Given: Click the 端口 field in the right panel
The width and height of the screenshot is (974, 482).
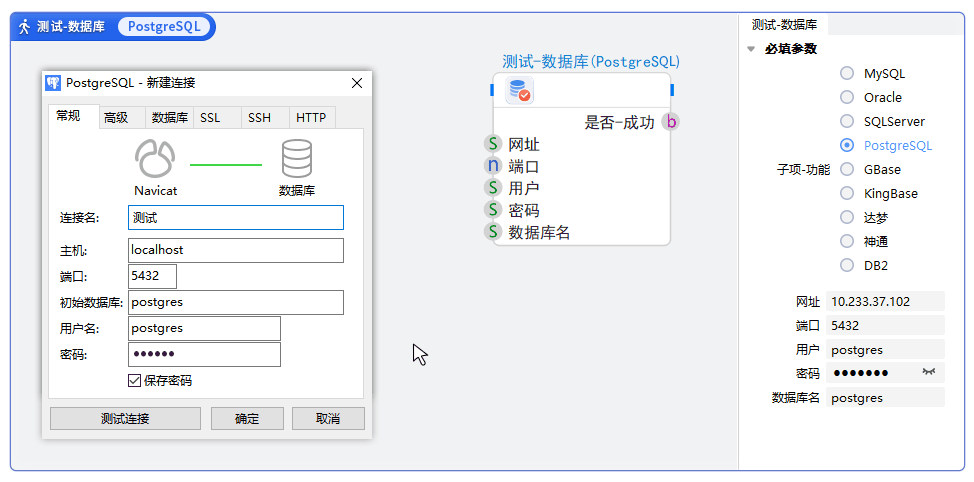Looking at the screenshot, I should (x=885, y=325).
